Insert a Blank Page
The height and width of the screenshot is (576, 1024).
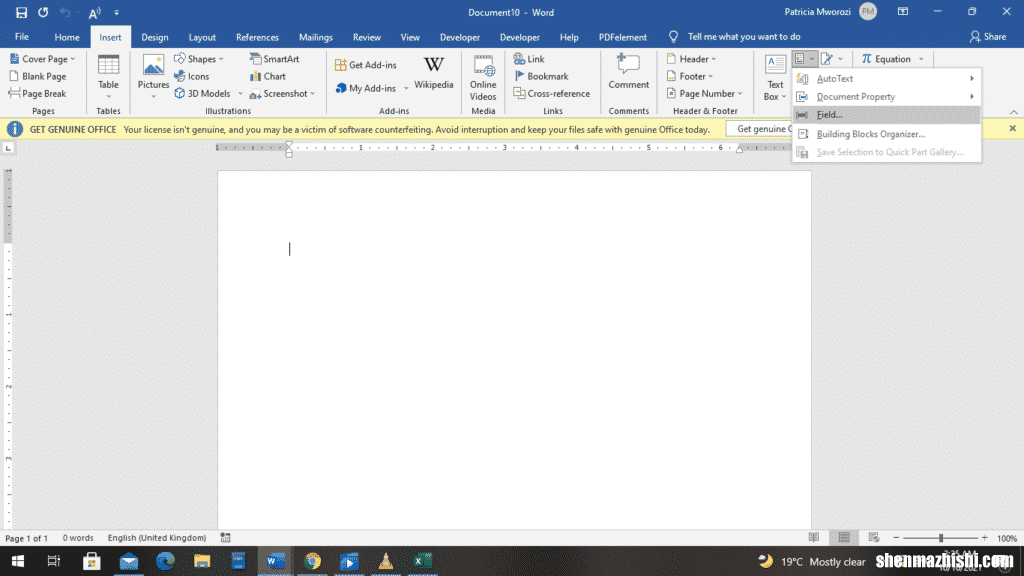point(38,76)
